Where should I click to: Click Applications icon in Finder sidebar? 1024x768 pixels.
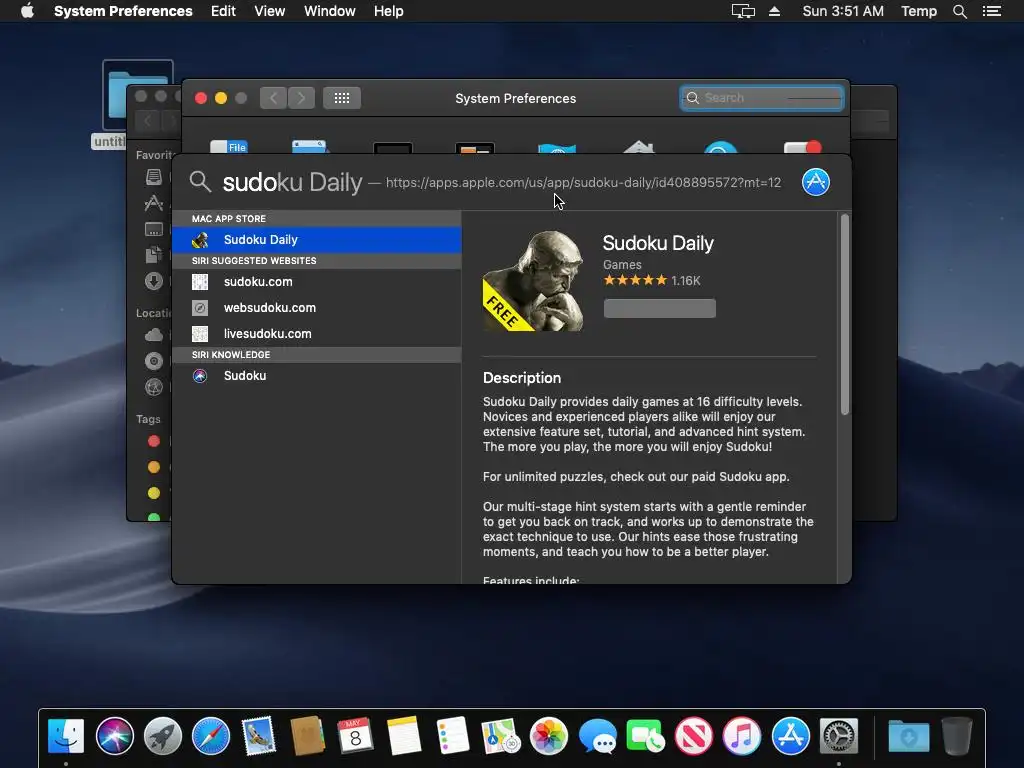153,203
